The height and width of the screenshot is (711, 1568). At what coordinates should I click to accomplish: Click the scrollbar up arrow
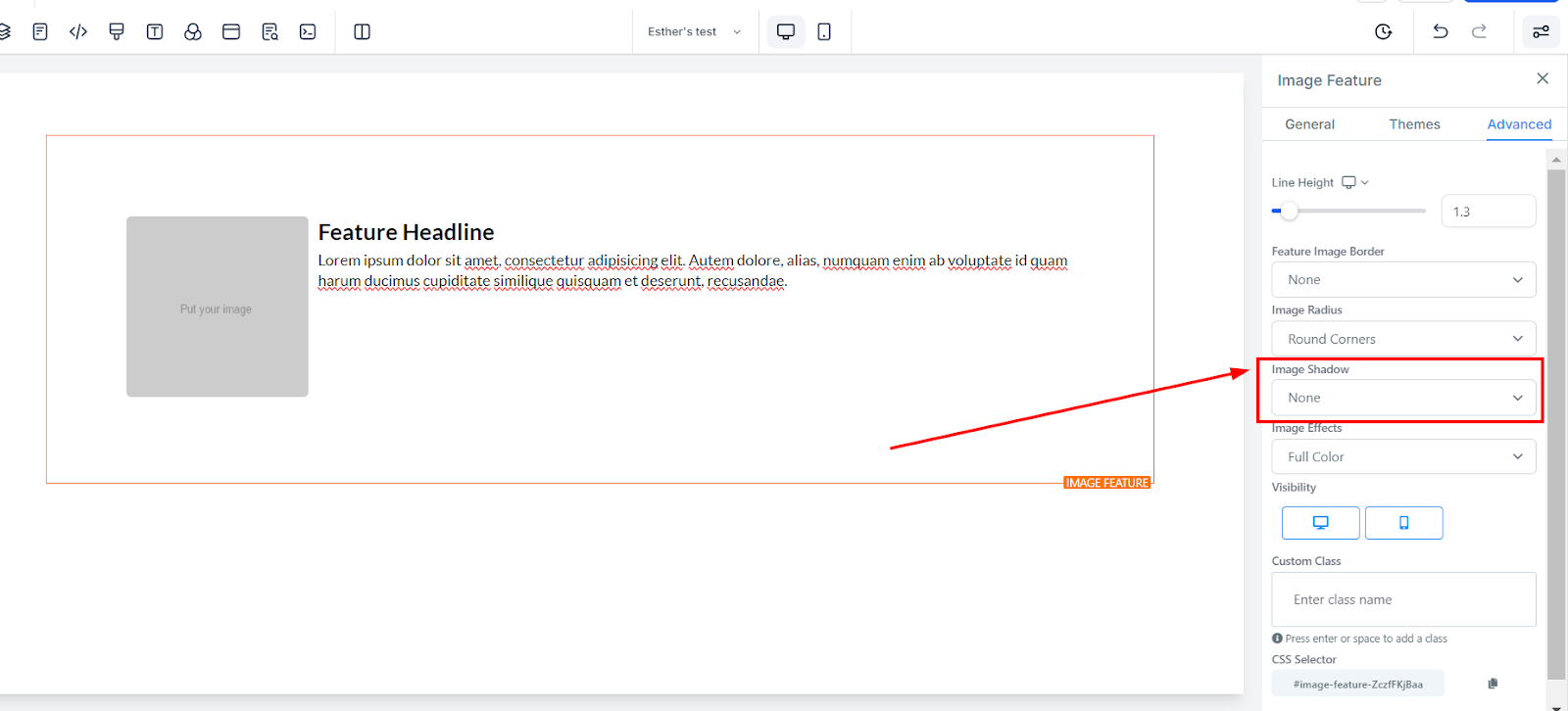pos(1556,159)
